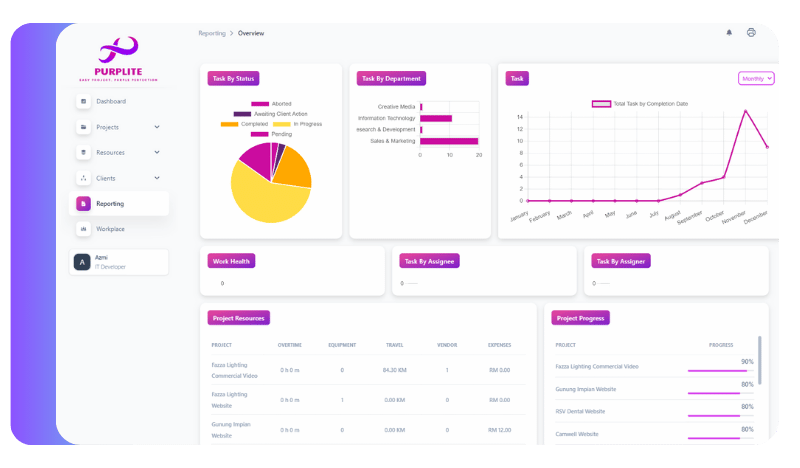Click the Workplace chart icon
This screenshot has height=468, width=800.
84,229
